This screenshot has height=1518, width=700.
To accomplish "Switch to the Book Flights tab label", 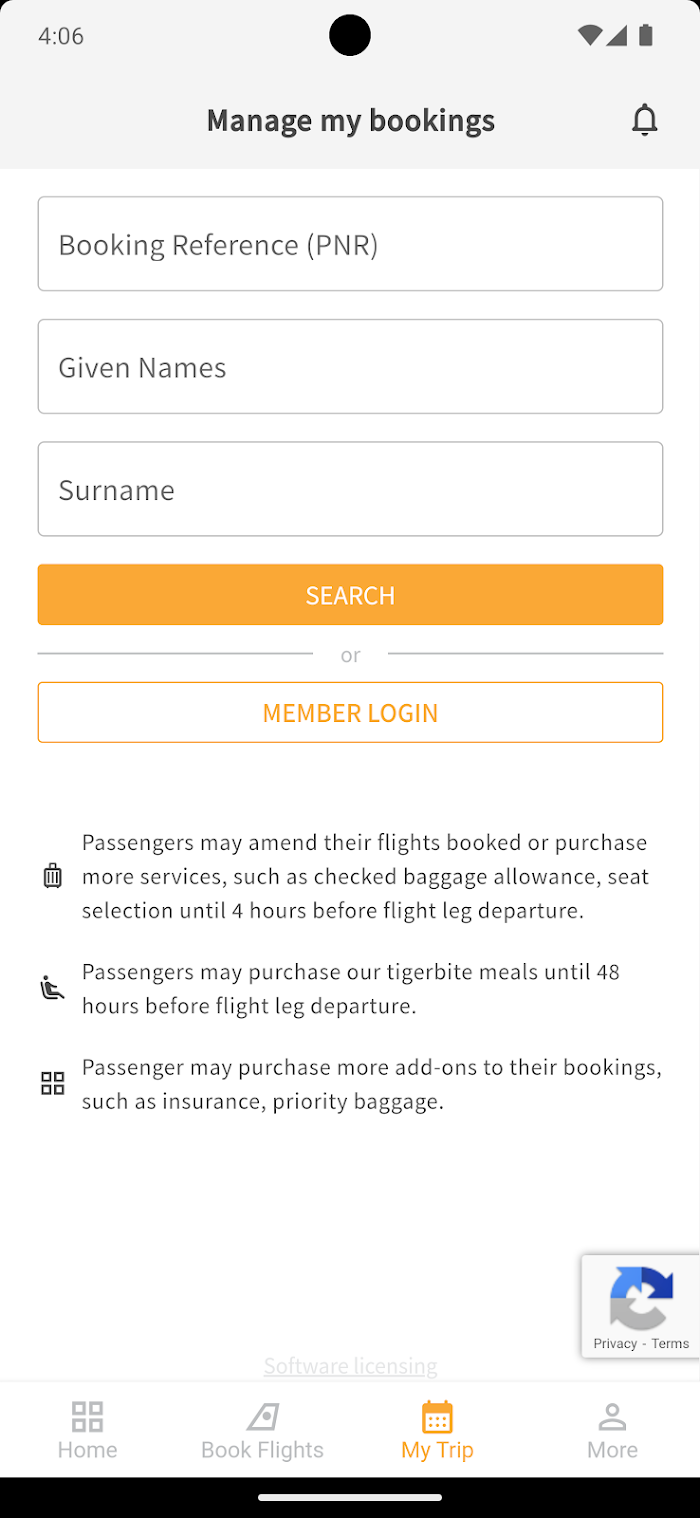I will tap(262, 1450).
